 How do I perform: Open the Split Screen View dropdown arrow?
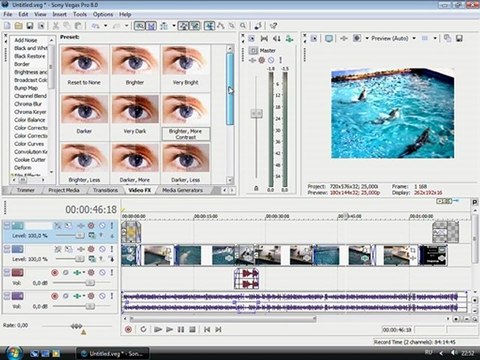367,39
